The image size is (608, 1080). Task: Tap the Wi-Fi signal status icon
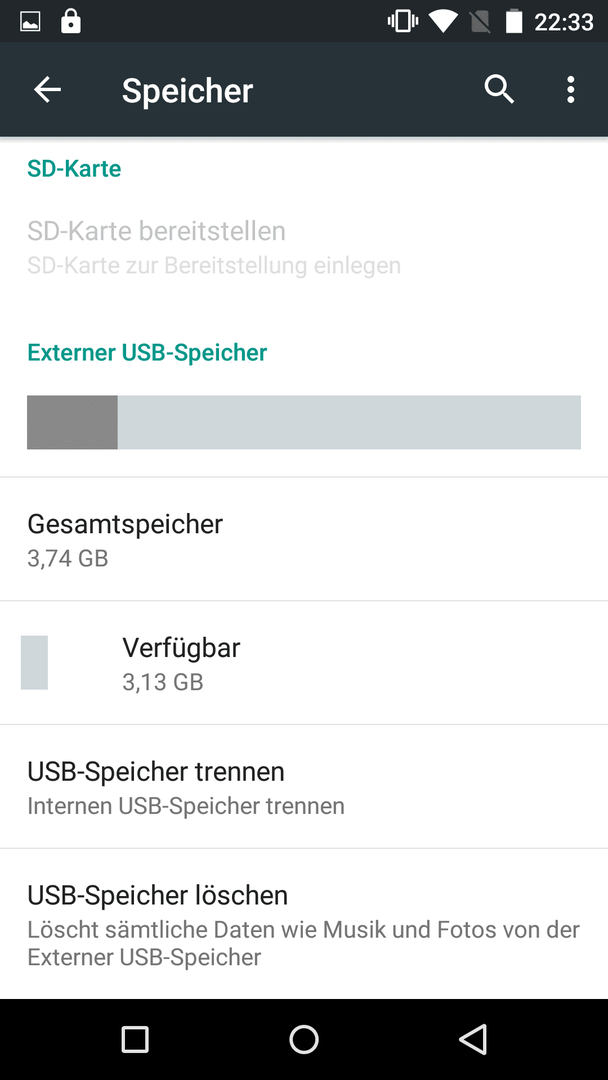point(443,21)
